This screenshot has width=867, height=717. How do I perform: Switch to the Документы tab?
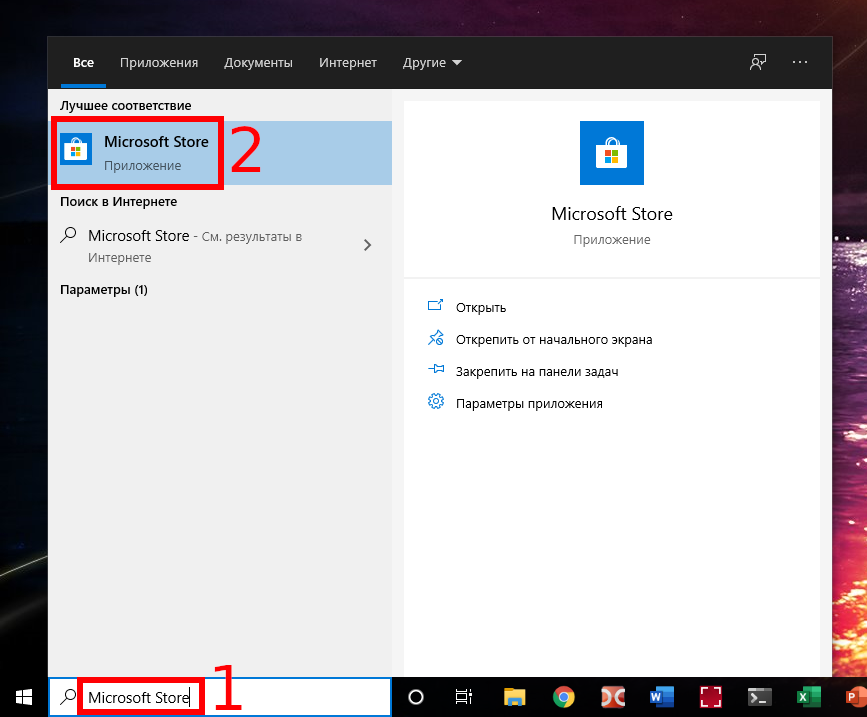coord(258,62)
